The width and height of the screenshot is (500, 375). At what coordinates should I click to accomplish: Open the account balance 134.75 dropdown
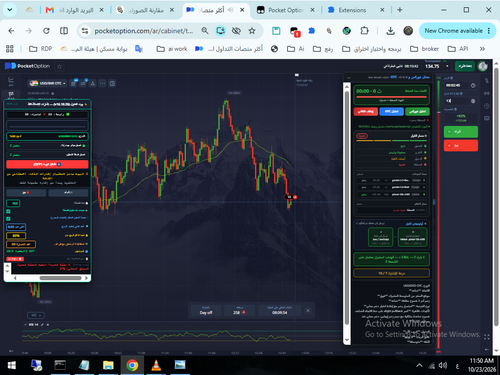point(437,66)
